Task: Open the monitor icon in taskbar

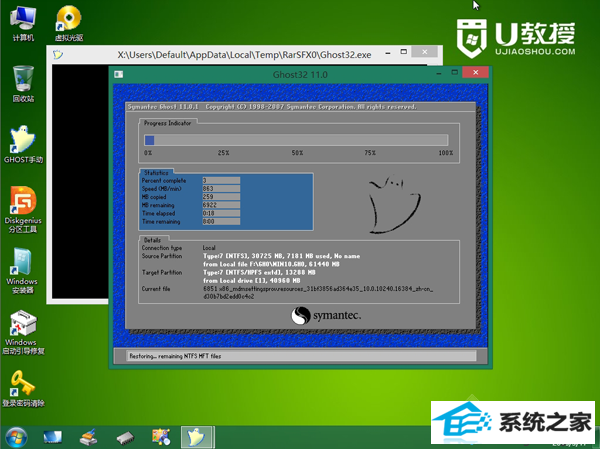Action: [52, 437]
